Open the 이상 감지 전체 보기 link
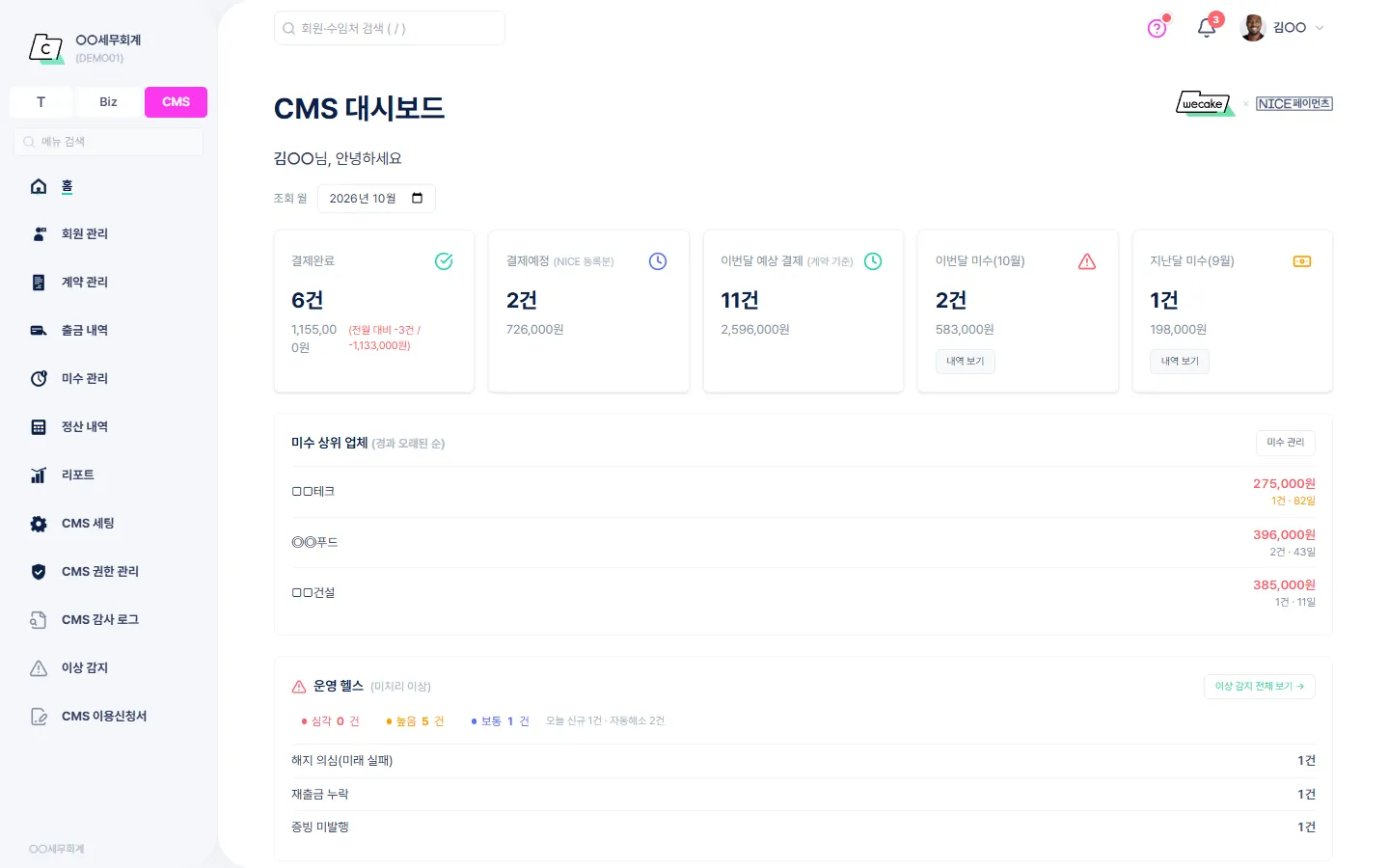The height and width of the screenshot is (868, 1389). (1259, 687)
